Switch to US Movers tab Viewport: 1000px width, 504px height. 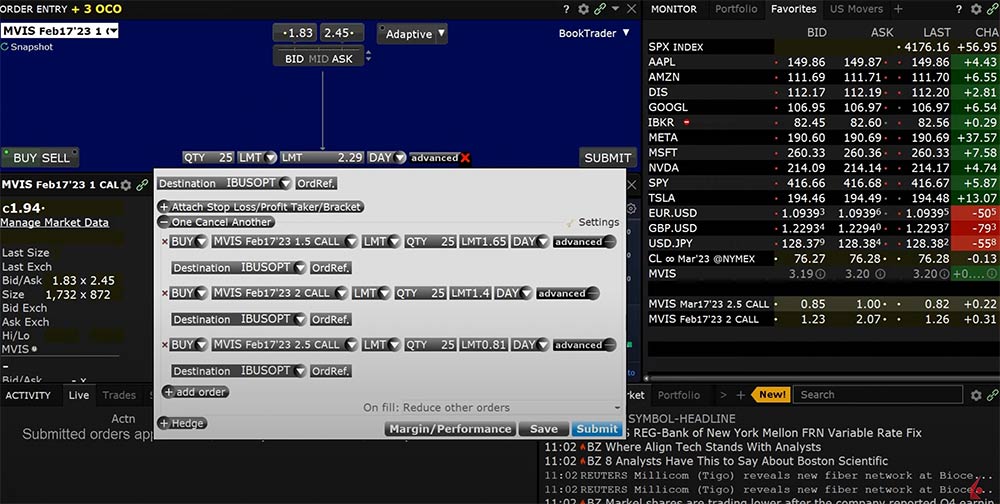pos(857,9)
